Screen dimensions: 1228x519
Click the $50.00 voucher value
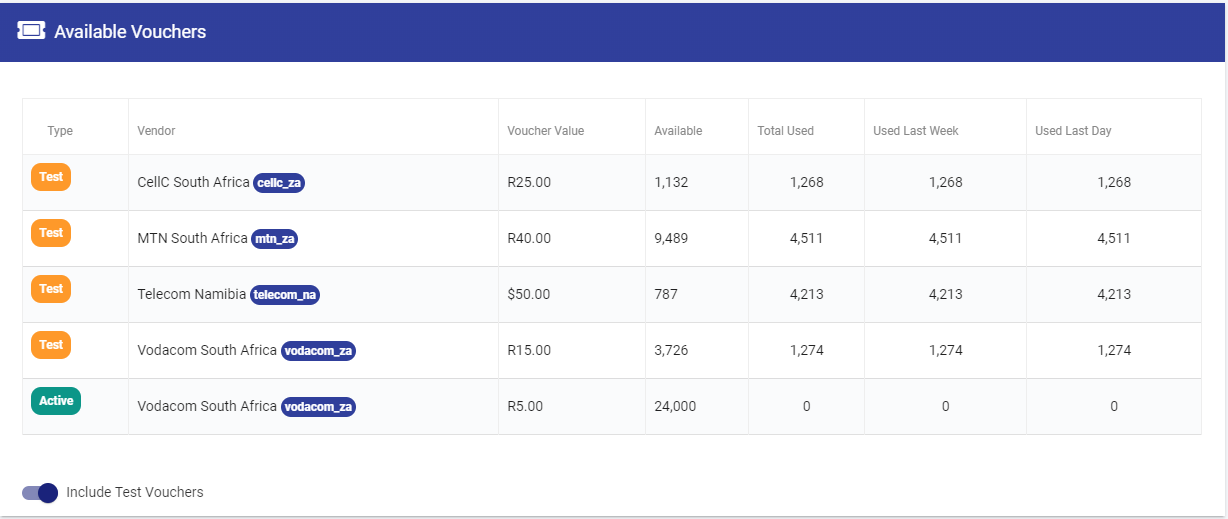(x=529, y=294)
